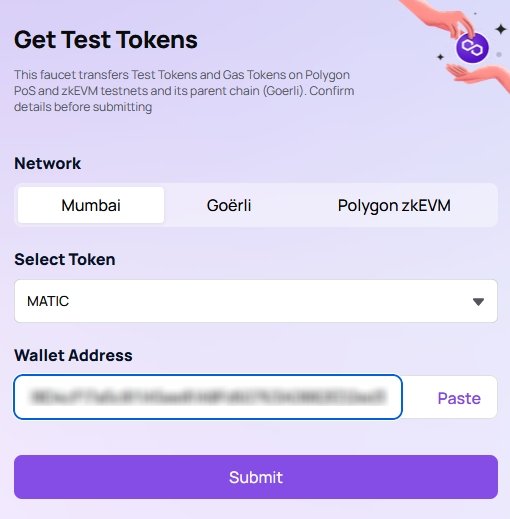Click the Select Token label

[65, 259]
